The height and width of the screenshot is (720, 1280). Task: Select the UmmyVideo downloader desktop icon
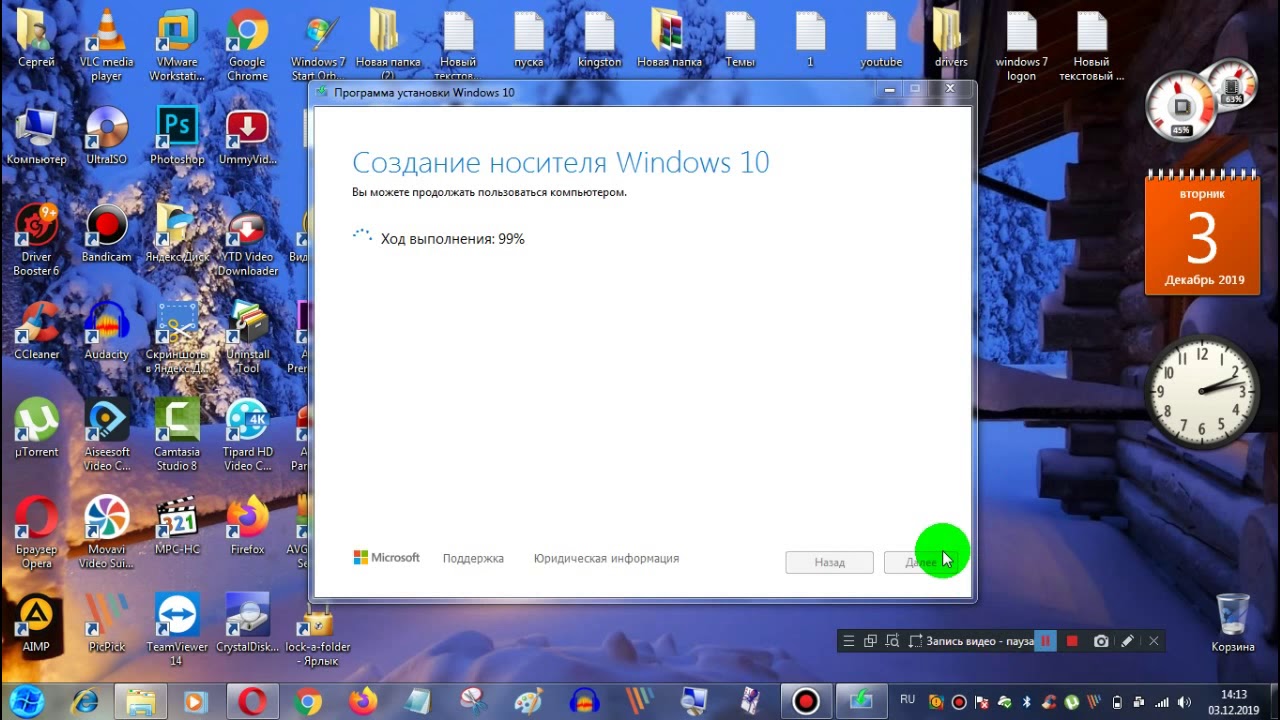(x=247, y=137)
